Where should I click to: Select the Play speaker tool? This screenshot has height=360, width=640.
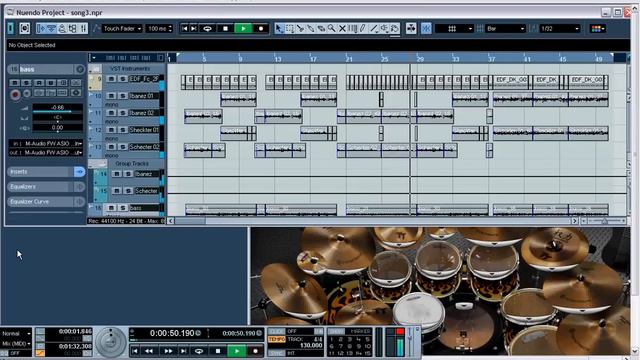[x=384, y=29]
